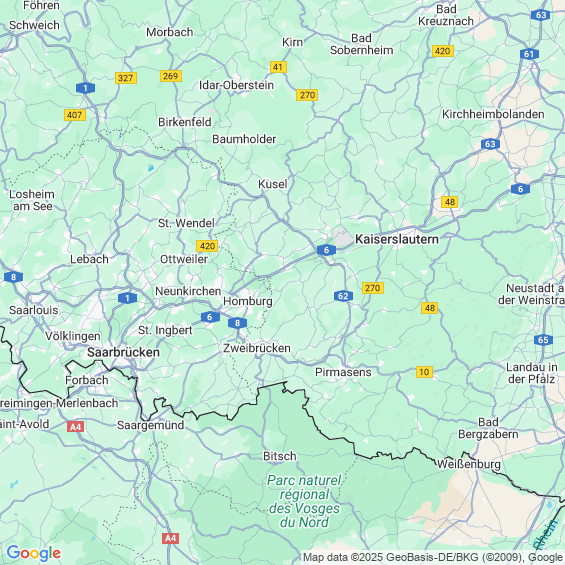Select the Kaiserslautern city label
Image resolution: width=565 pixels, height=565 pixels.
[x=397, y=239]
